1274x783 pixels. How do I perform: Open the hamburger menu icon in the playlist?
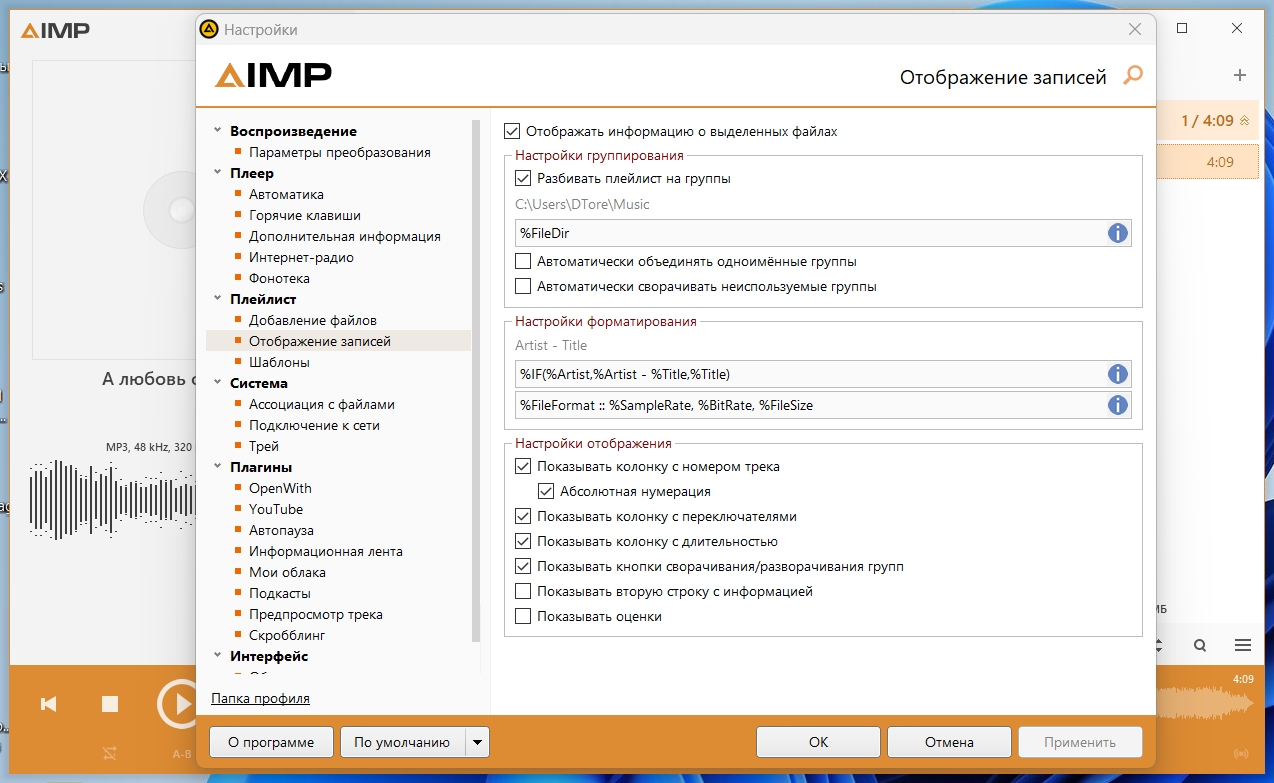1243,645
